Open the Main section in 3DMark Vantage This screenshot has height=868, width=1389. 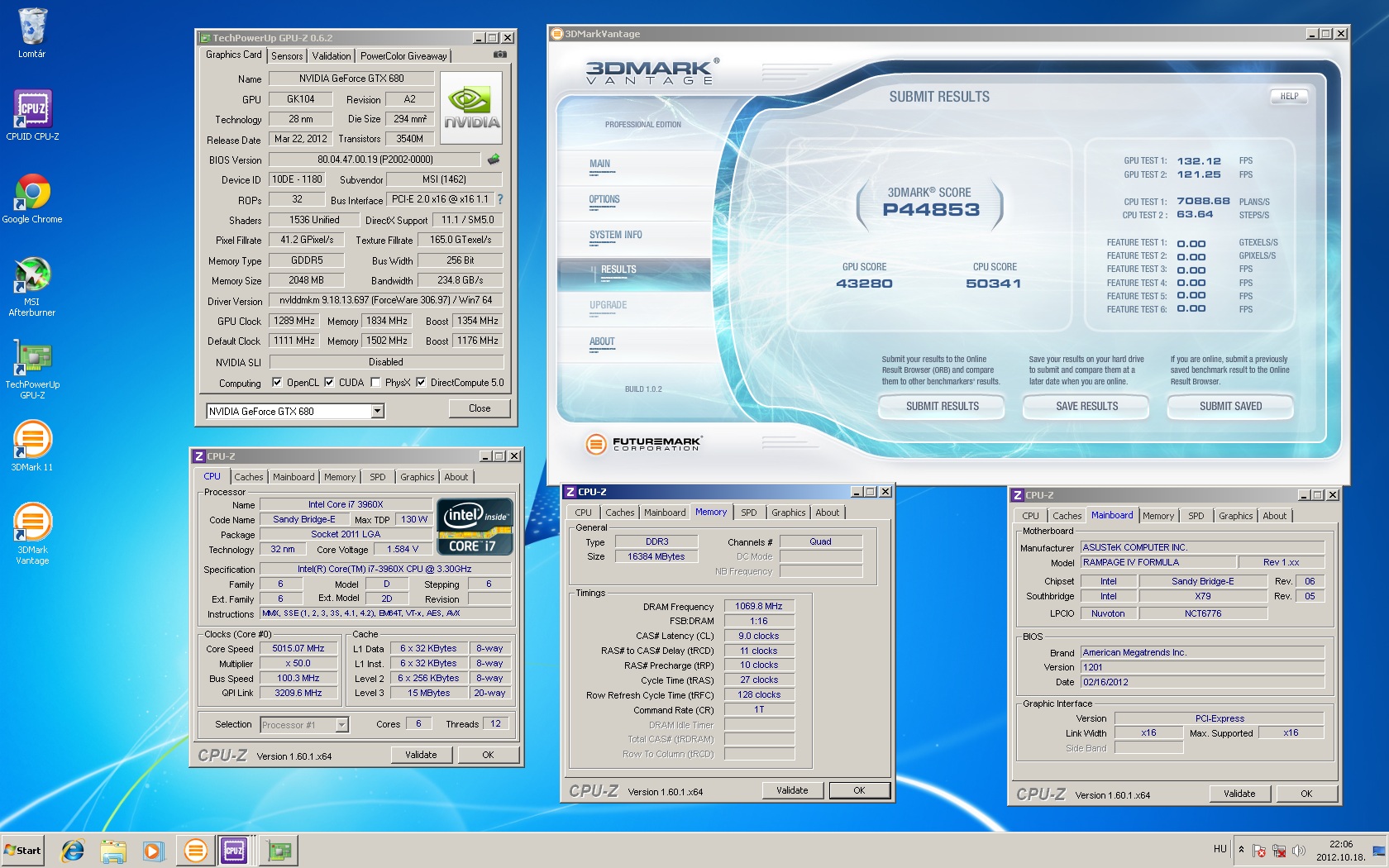click(599, 164)
